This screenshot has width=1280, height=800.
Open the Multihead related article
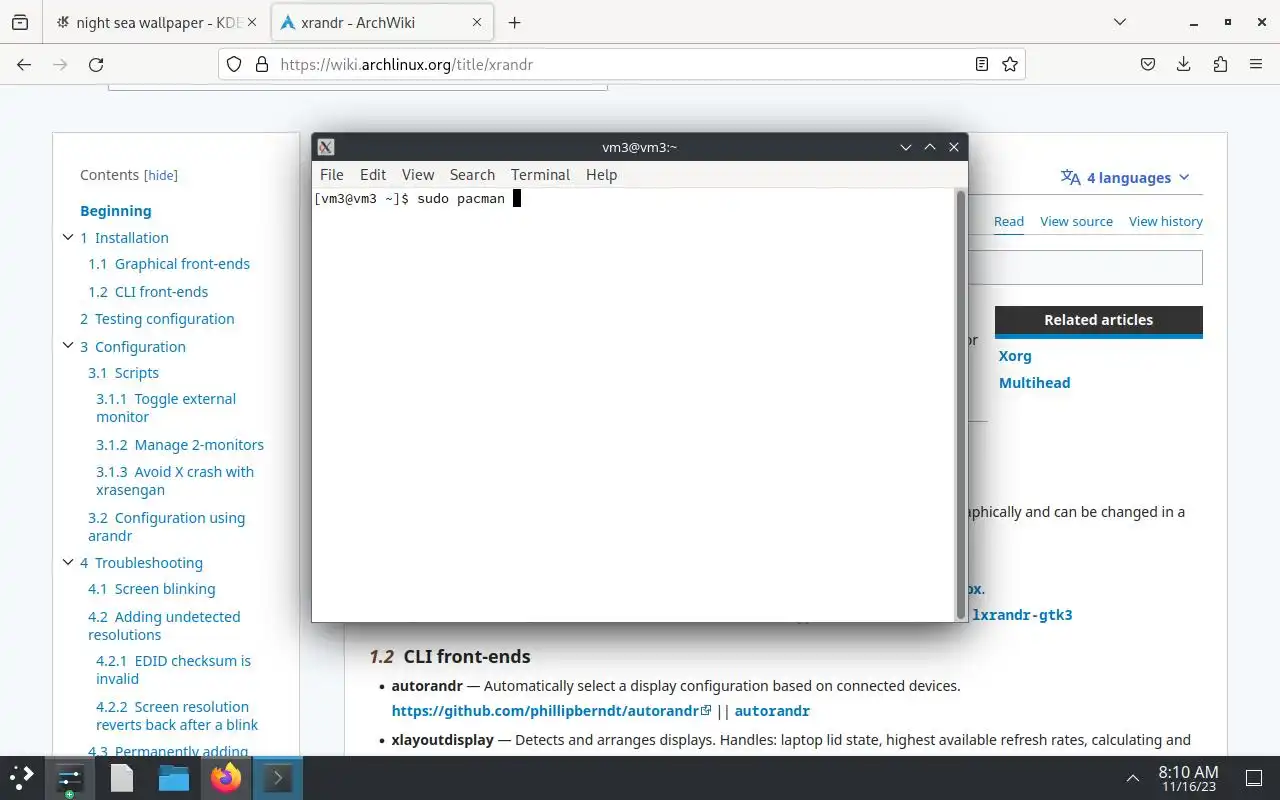tap(1034, 382)
